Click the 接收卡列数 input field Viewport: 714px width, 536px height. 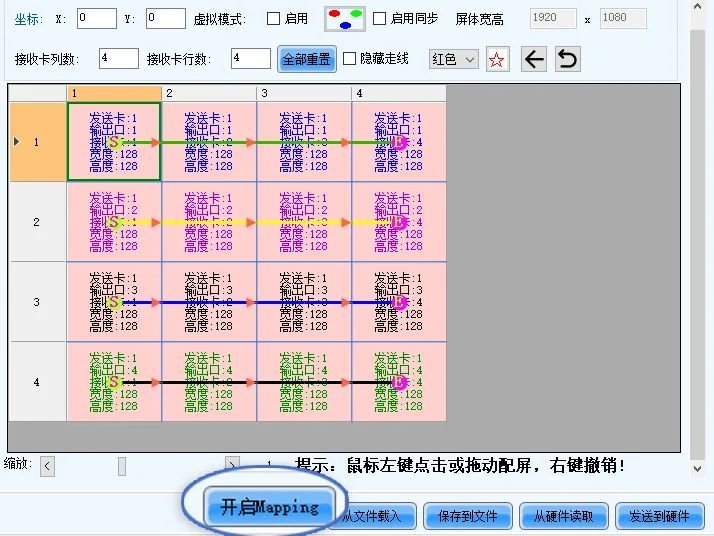click(x=119, y=59)
